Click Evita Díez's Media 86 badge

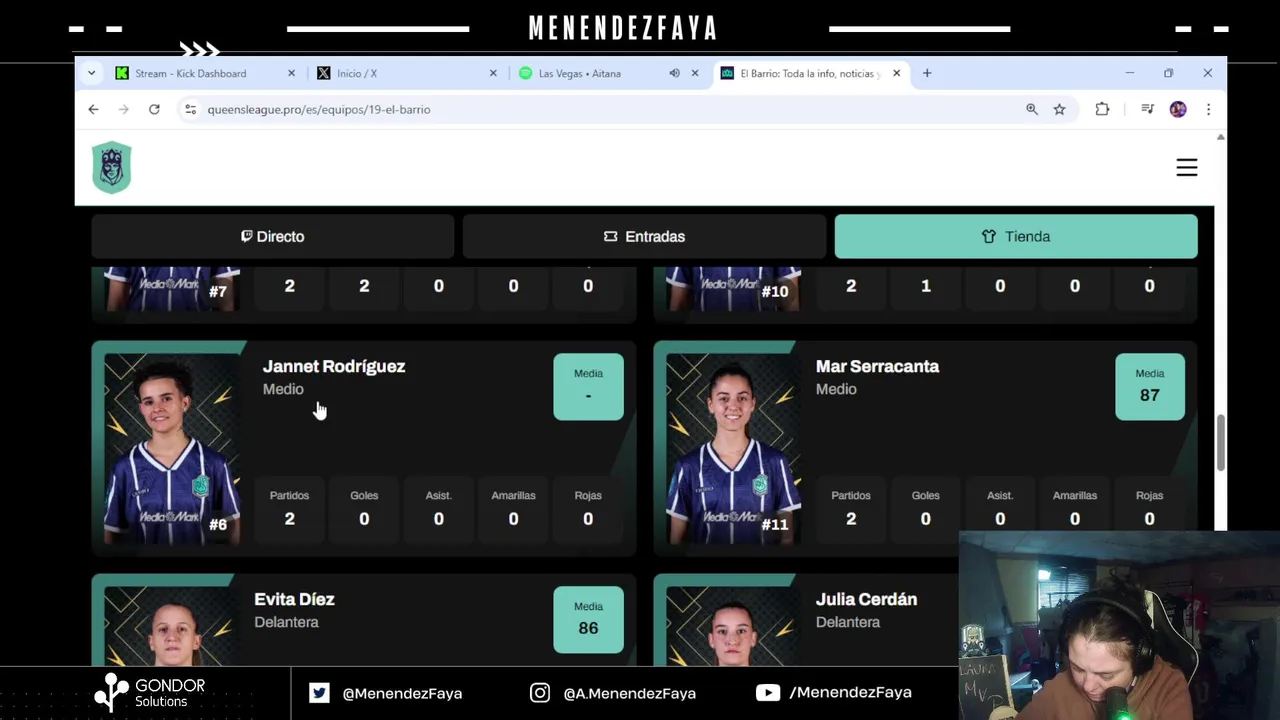click(588, 620)
